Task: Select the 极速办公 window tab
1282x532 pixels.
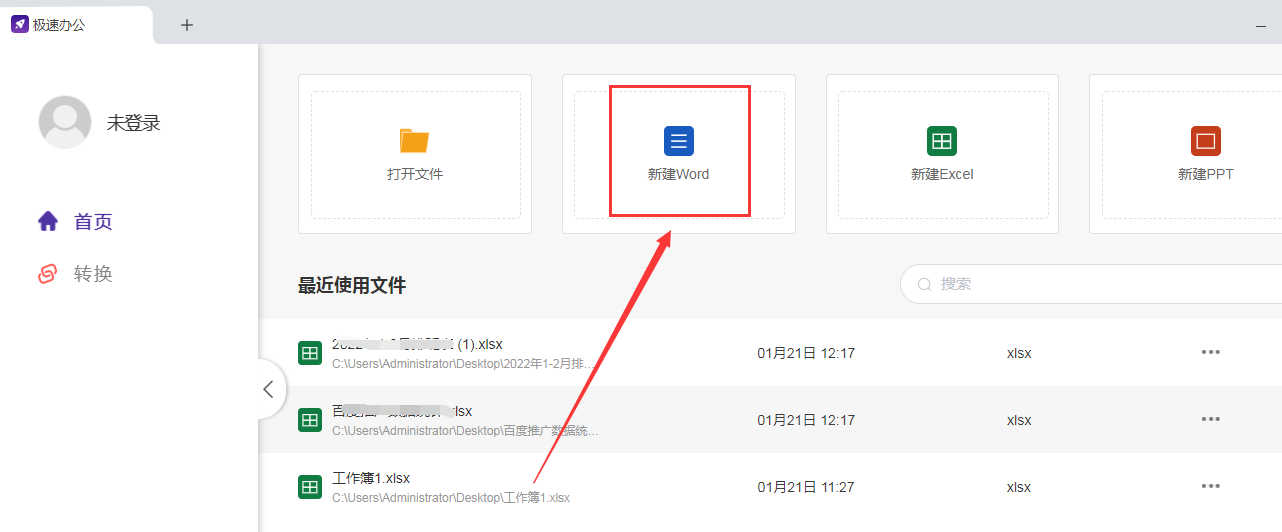Action: (77, 25)
